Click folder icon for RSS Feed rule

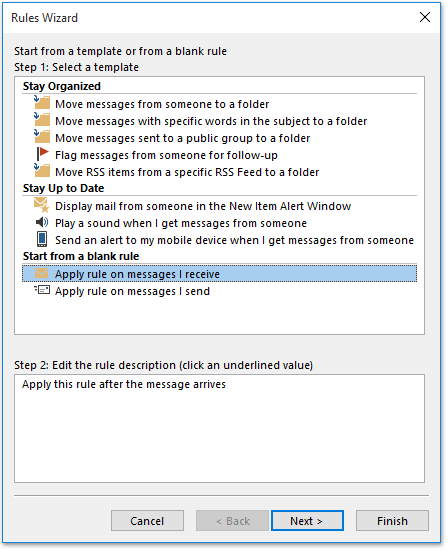42,171
